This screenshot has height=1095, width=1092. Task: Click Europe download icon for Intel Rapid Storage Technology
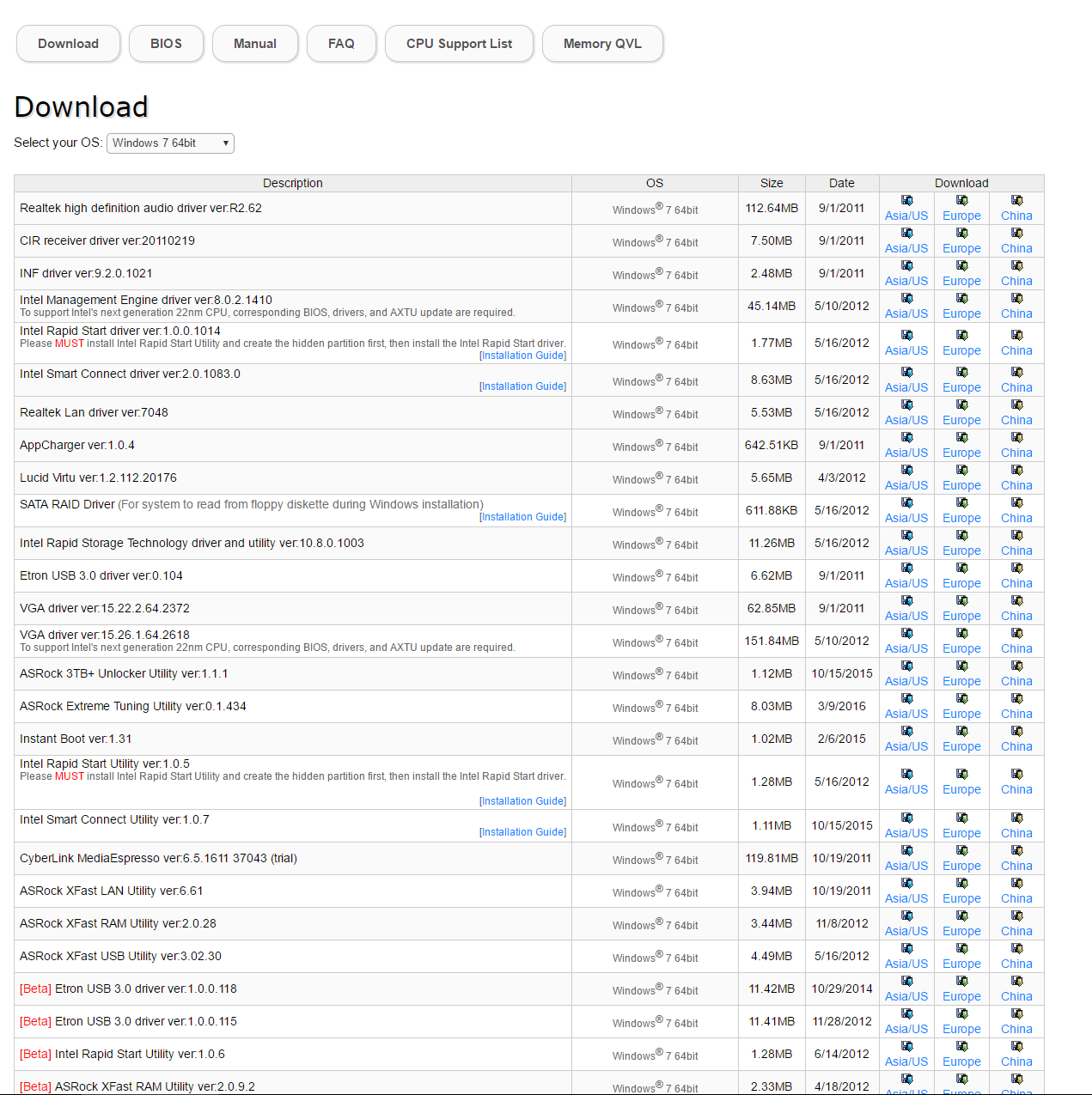point(961,535)
